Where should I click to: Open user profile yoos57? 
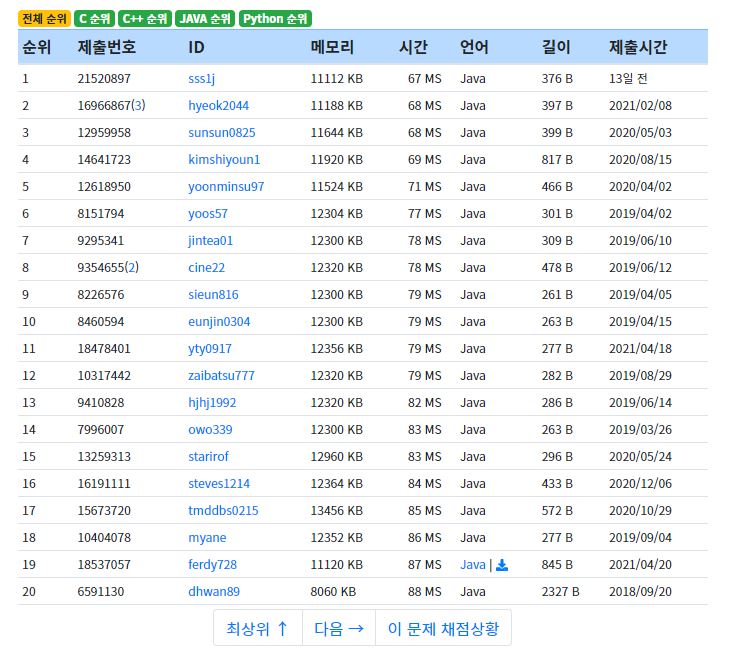208,214
